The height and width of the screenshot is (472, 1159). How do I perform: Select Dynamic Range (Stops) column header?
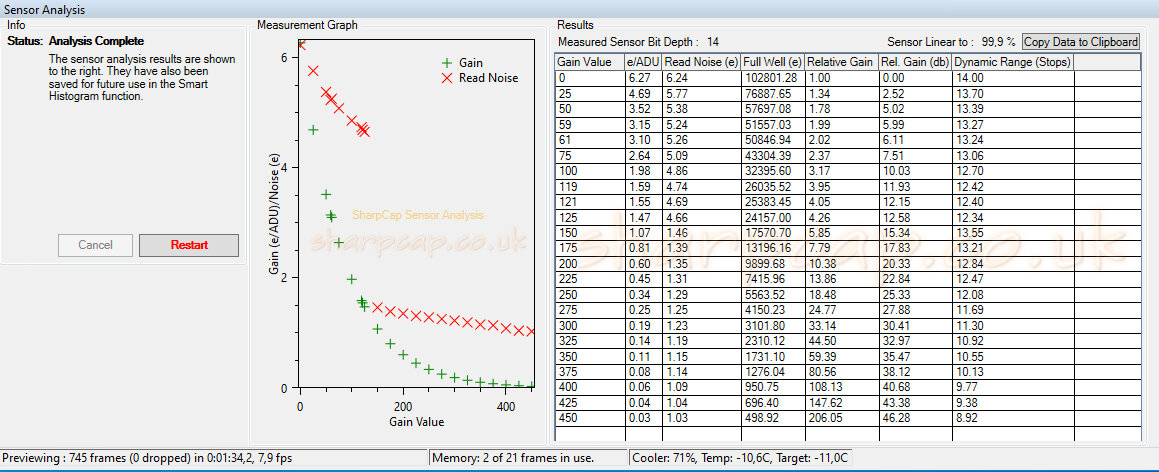[x=1013, y=62]
